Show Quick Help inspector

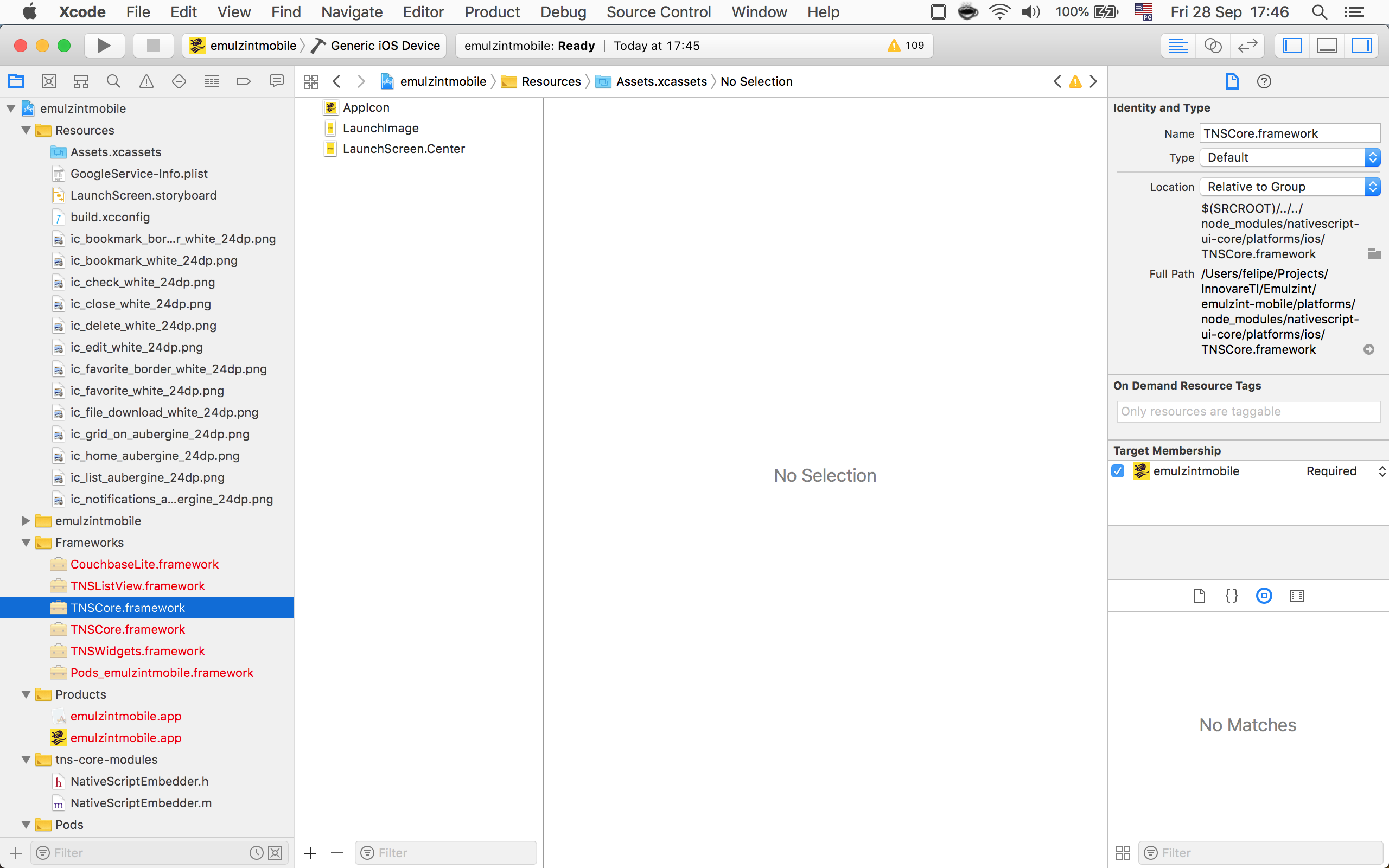coord(1263,81)
